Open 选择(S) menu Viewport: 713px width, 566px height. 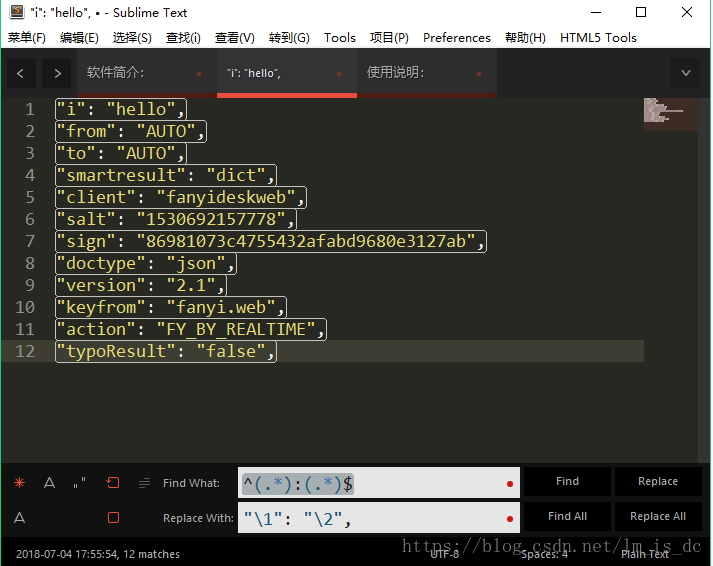tap(132, 37)
